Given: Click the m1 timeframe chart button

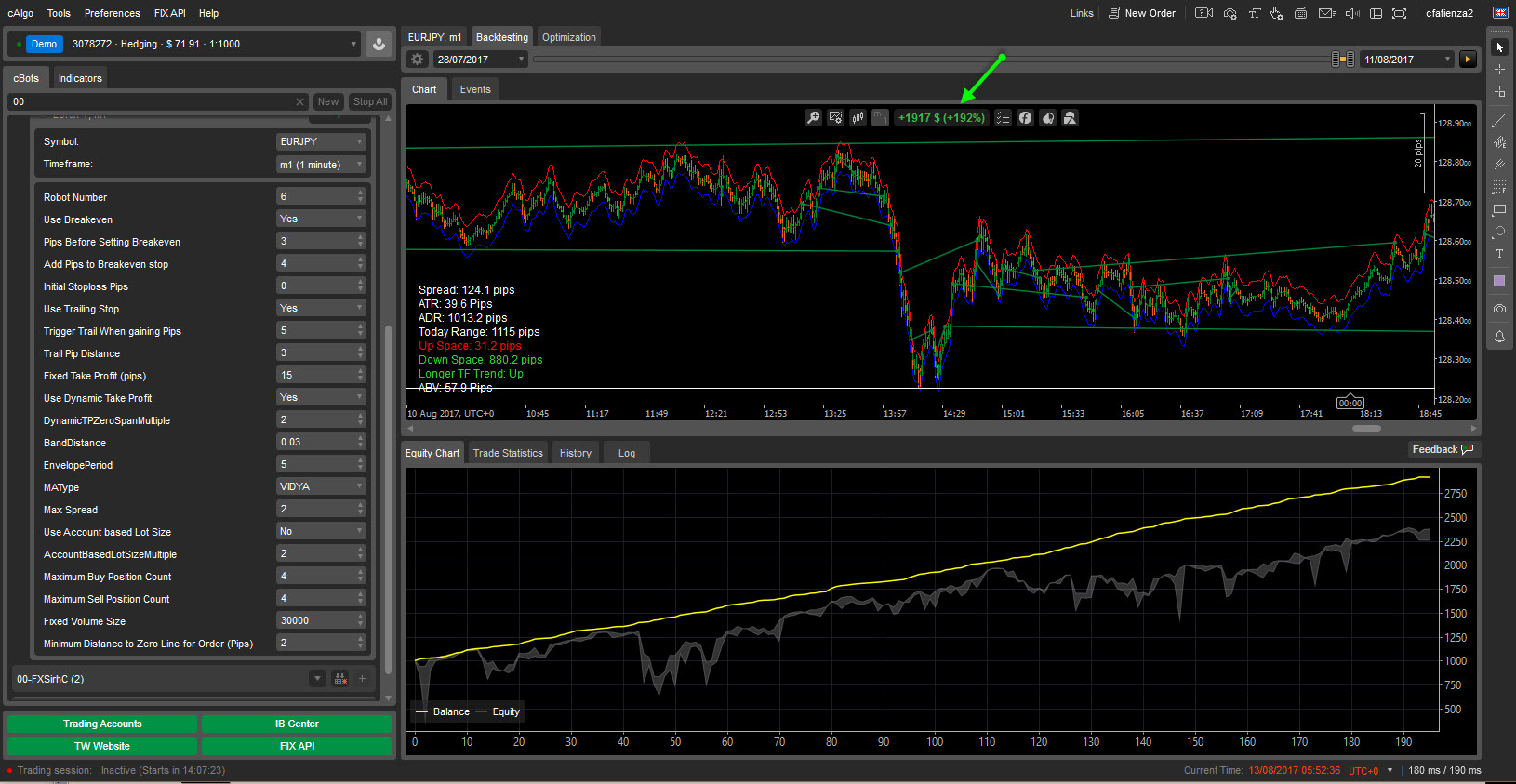Looking at the screenshot, I should [880, 118].
